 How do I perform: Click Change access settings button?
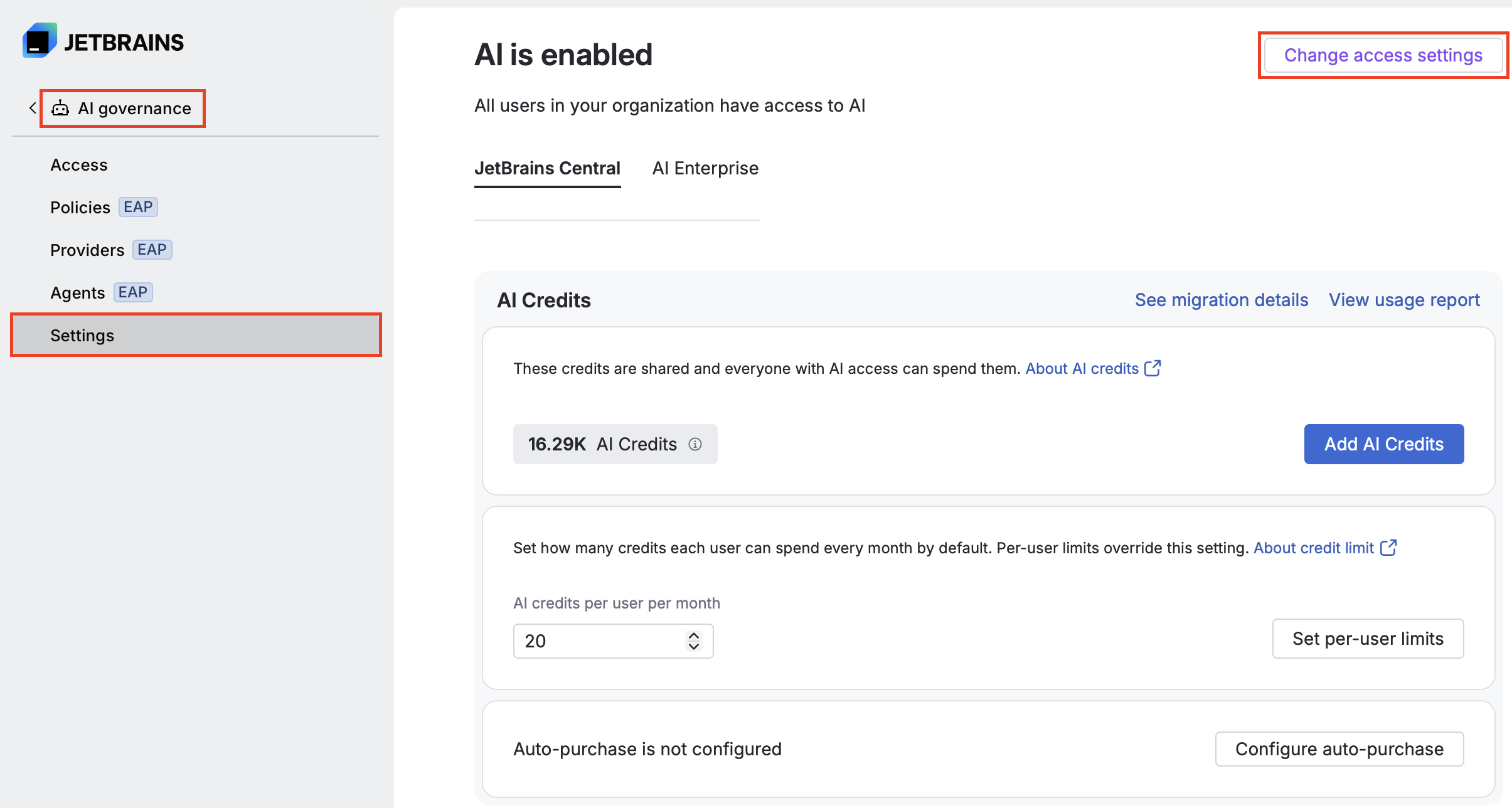1383,55
